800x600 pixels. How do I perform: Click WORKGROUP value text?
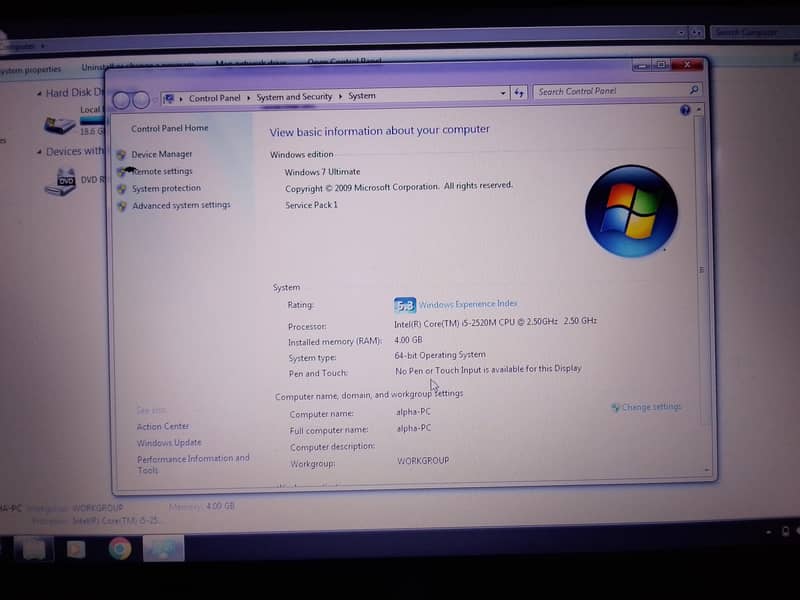click(423, 461)
